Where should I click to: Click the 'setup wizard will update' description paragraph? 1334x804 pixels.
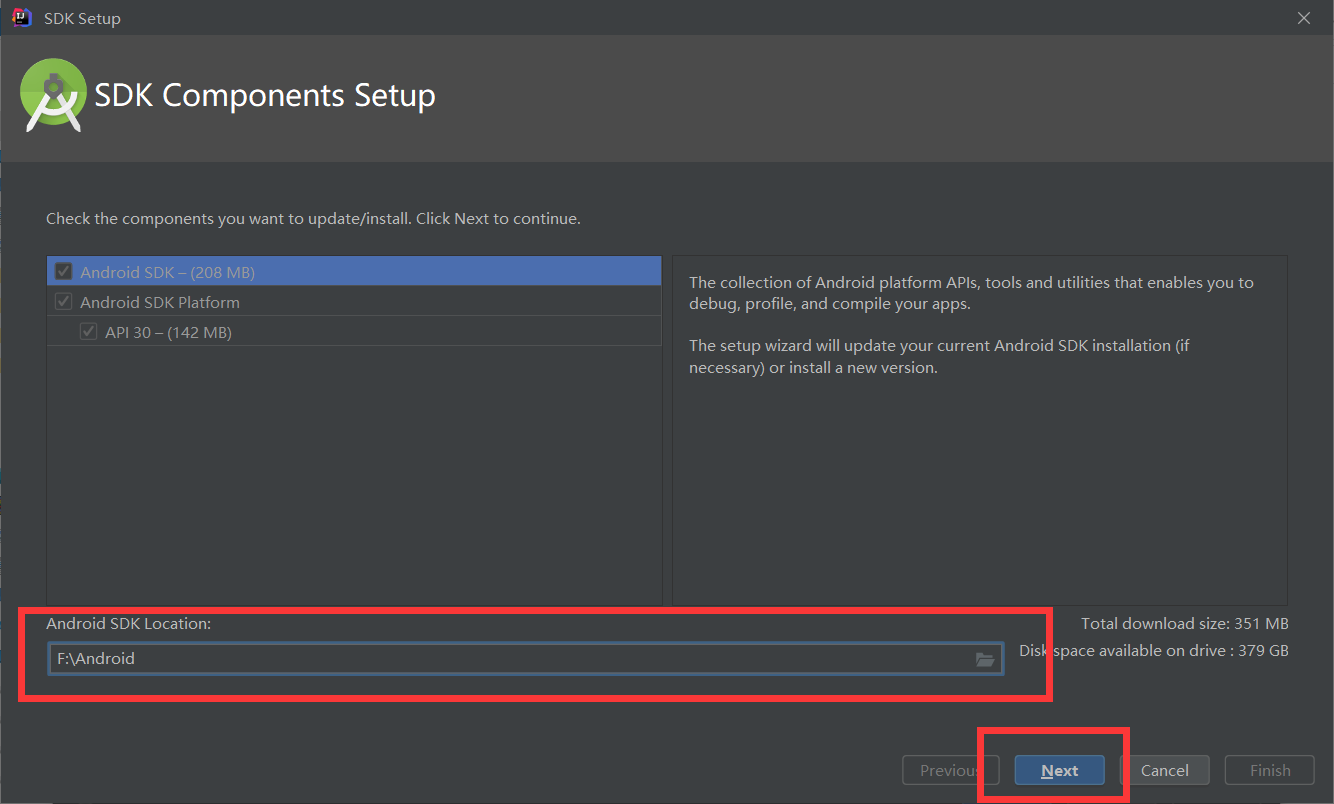pos(939,356)
